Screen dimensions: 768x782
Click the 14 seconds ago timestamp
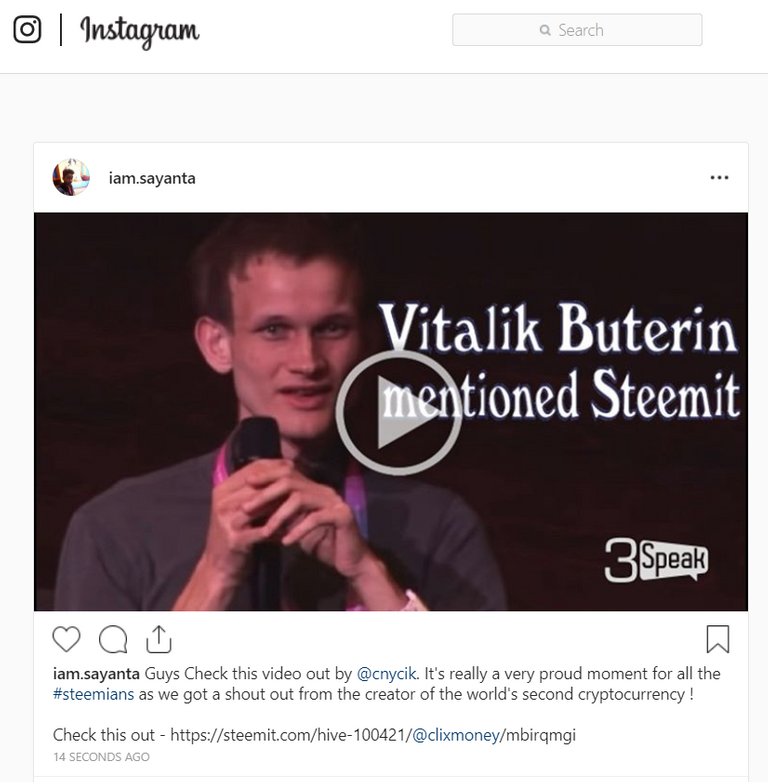point(101,757)
